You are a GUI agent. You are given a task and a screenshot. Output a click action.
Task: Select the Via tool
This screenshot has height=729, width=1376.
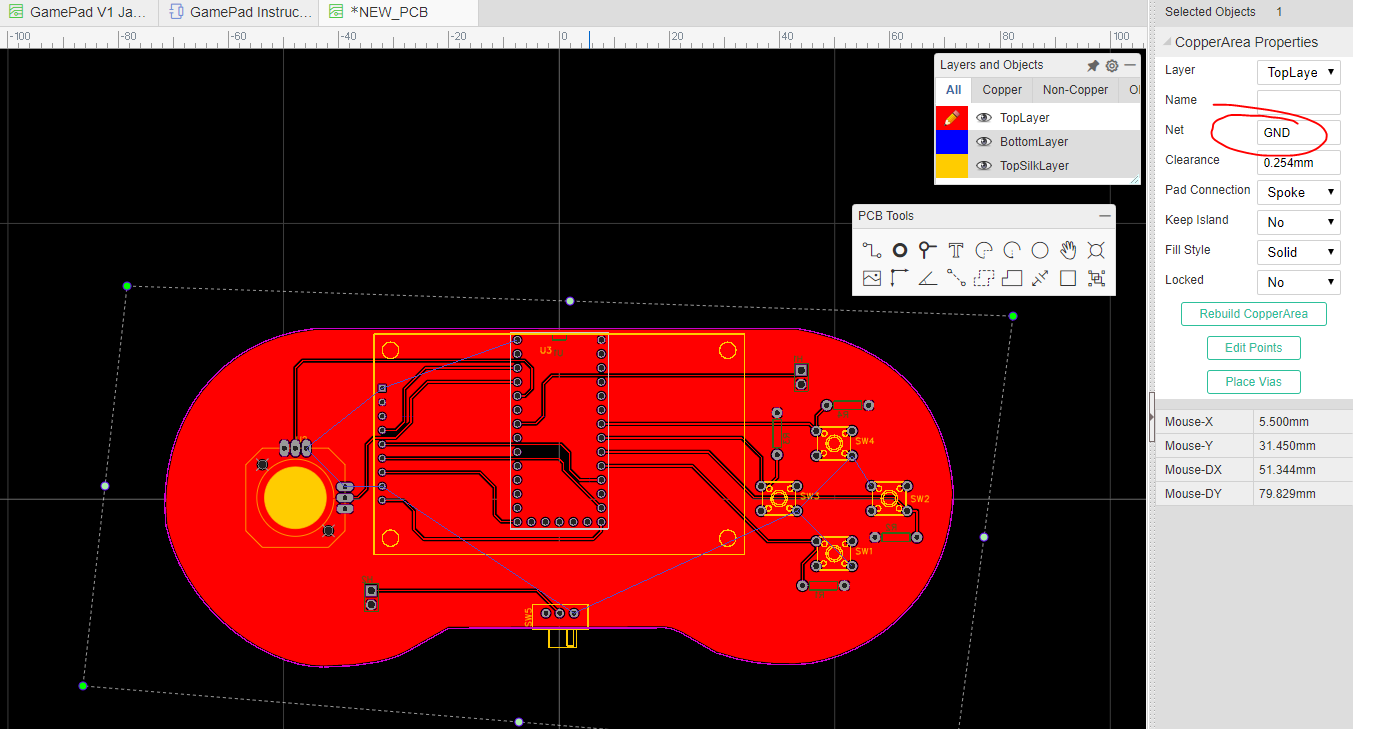tap(927, 250)
